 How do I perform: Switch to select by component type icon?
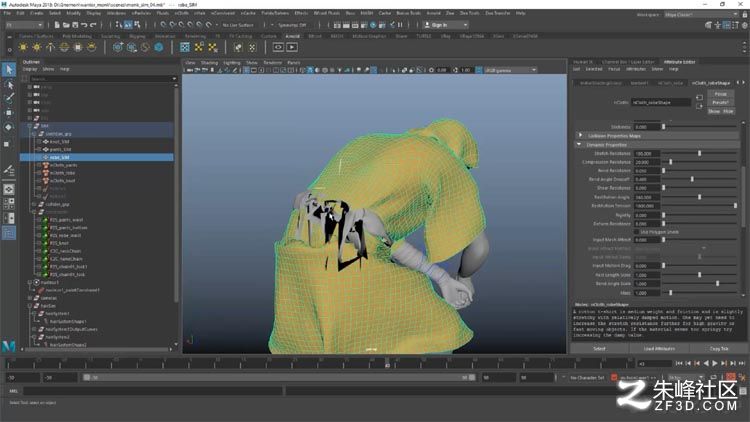point(137,25)
